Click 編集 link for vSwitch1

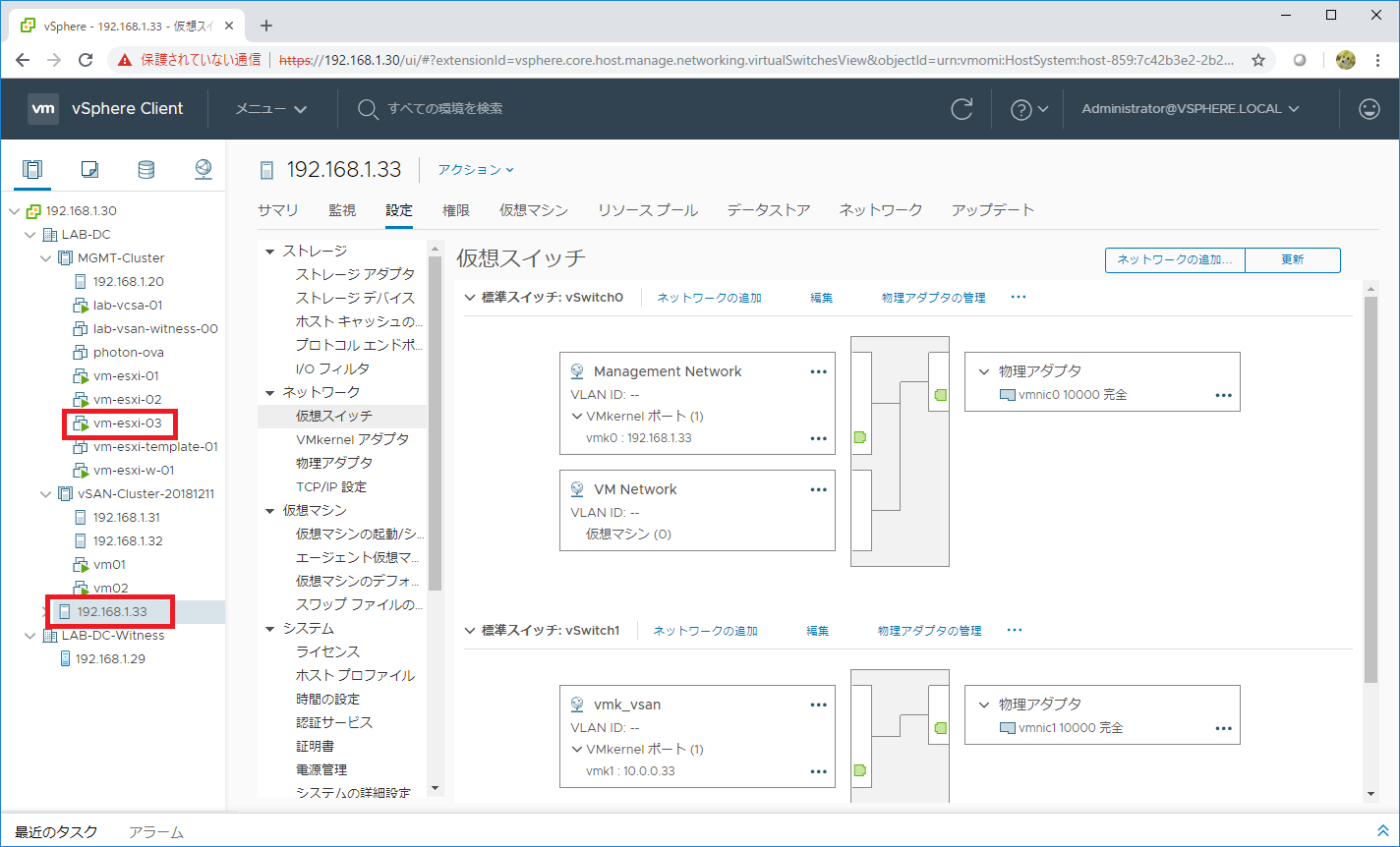817,631
